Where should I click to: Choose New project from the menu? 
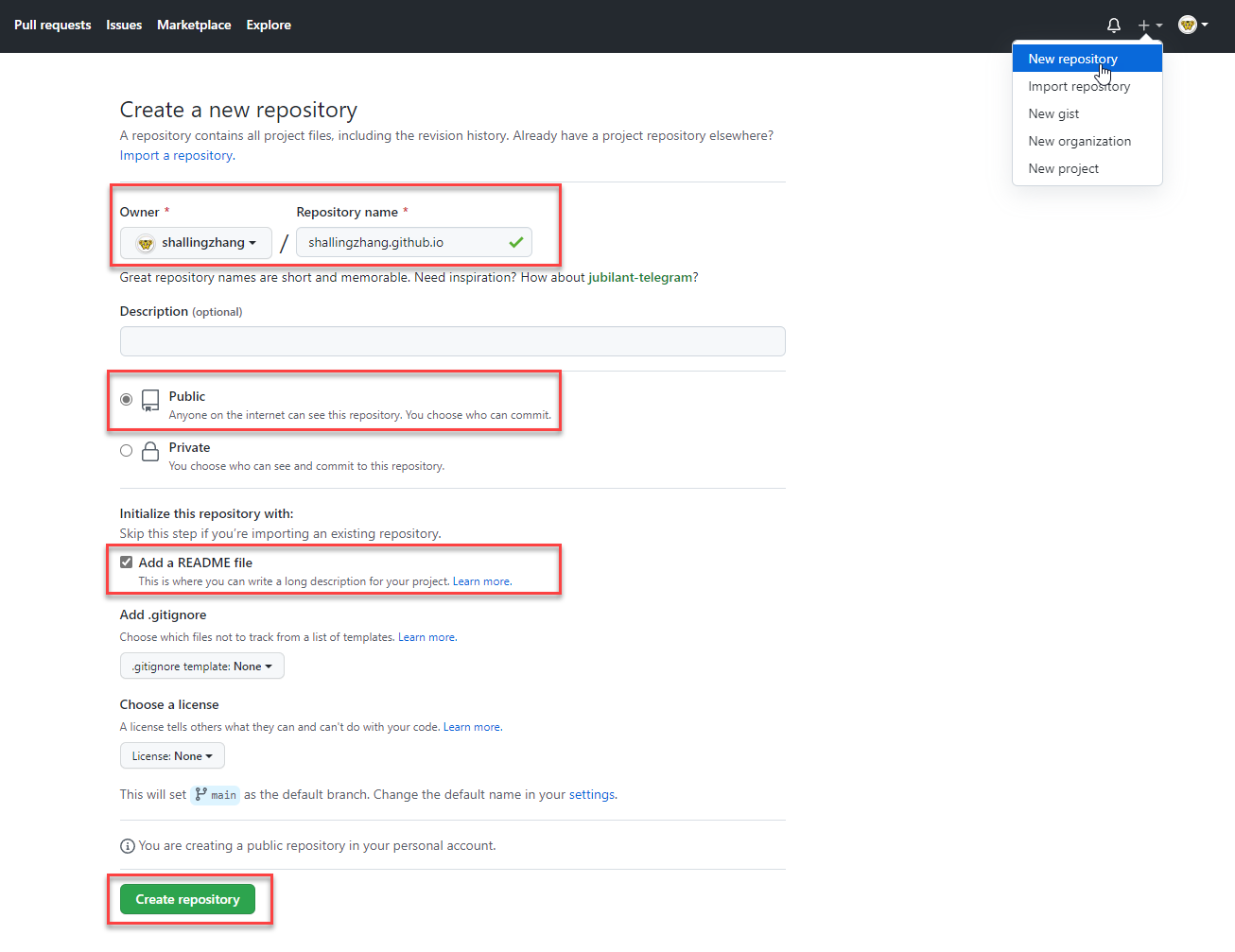1087,168
